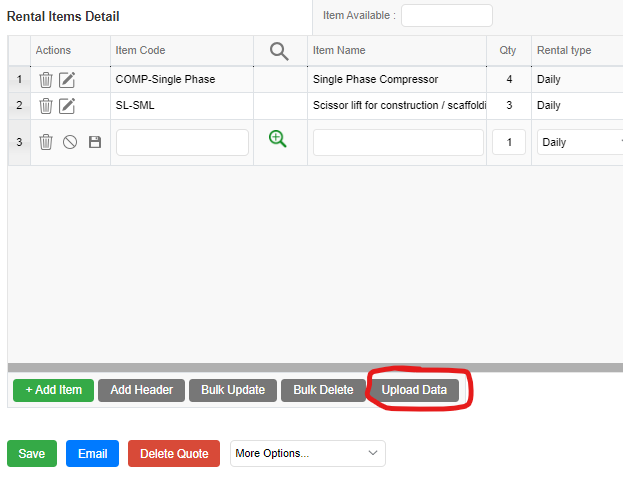Save row 3 using the floppy disk icon
623x477 pixels.
coord(95,142)
